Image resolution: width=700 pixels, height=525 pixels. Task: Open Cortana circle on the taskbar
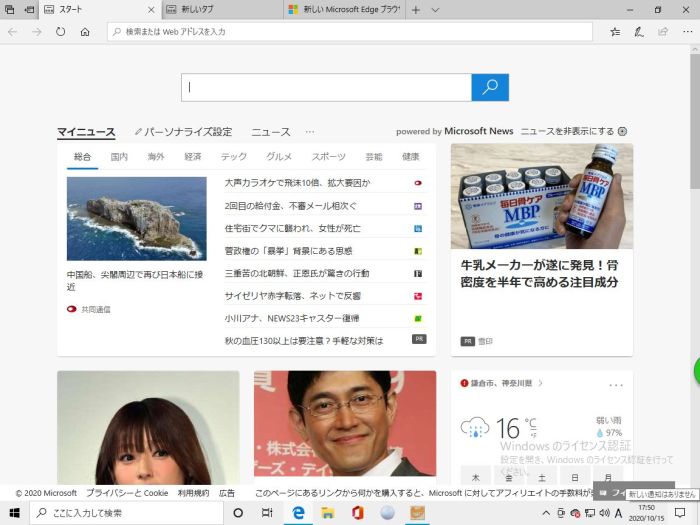coord(239,513)
